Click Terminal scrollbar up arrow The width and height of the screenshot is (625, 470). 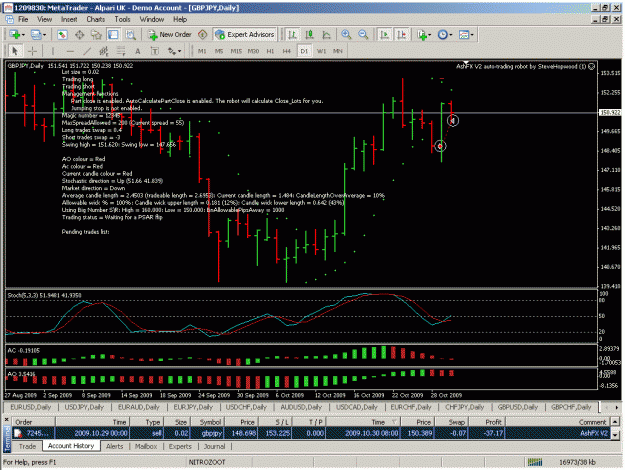(615, 421)
